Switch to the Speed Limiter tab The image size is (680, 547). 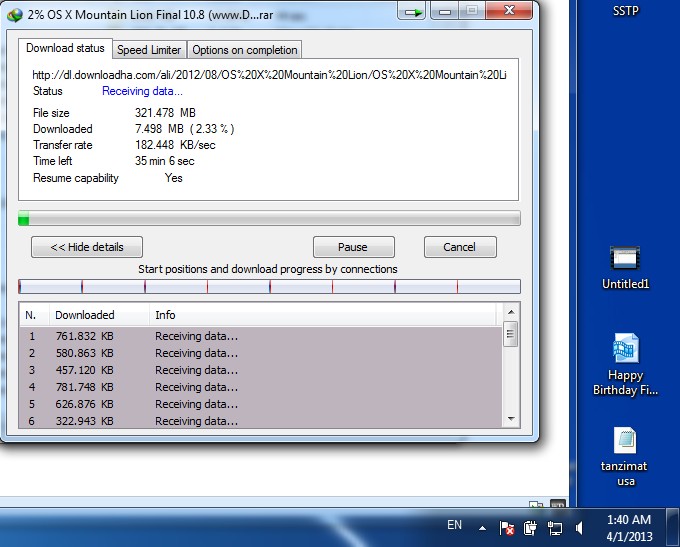(x=149, y=50)
